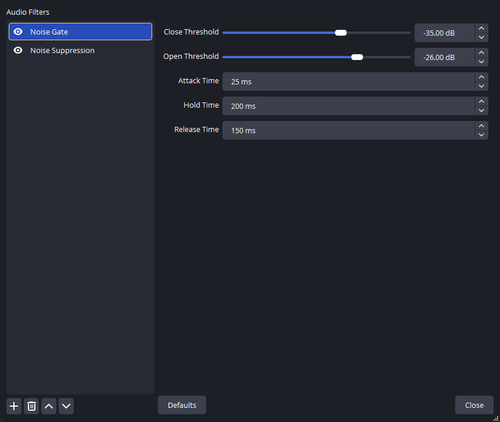The height and width of the screenshot is (422, 500).
Task: Click the Hold Time label
Action: [201, 105]
